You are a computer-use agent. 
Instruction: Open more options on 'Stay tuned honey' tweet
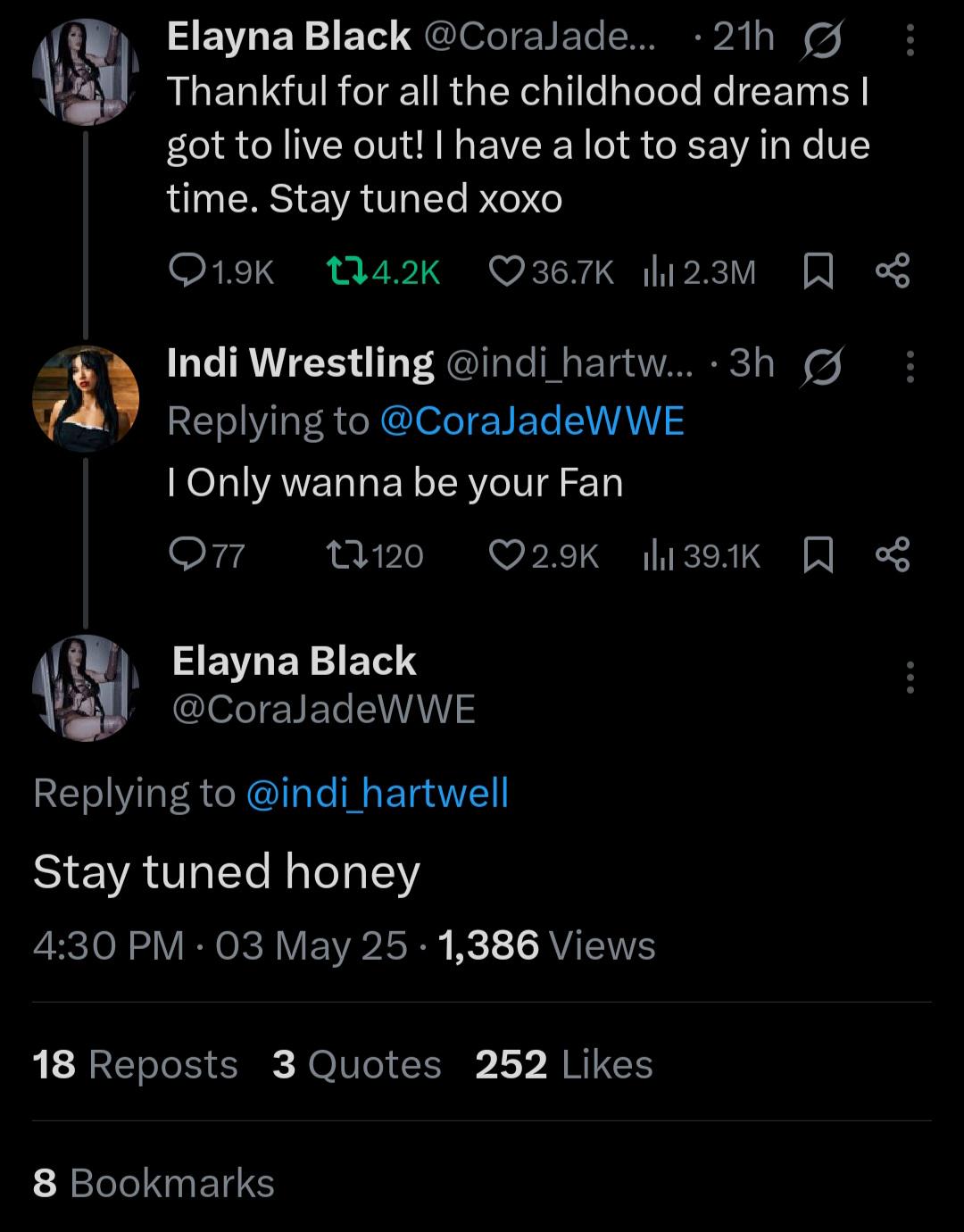pyautogui.click(x=910, y=678)
